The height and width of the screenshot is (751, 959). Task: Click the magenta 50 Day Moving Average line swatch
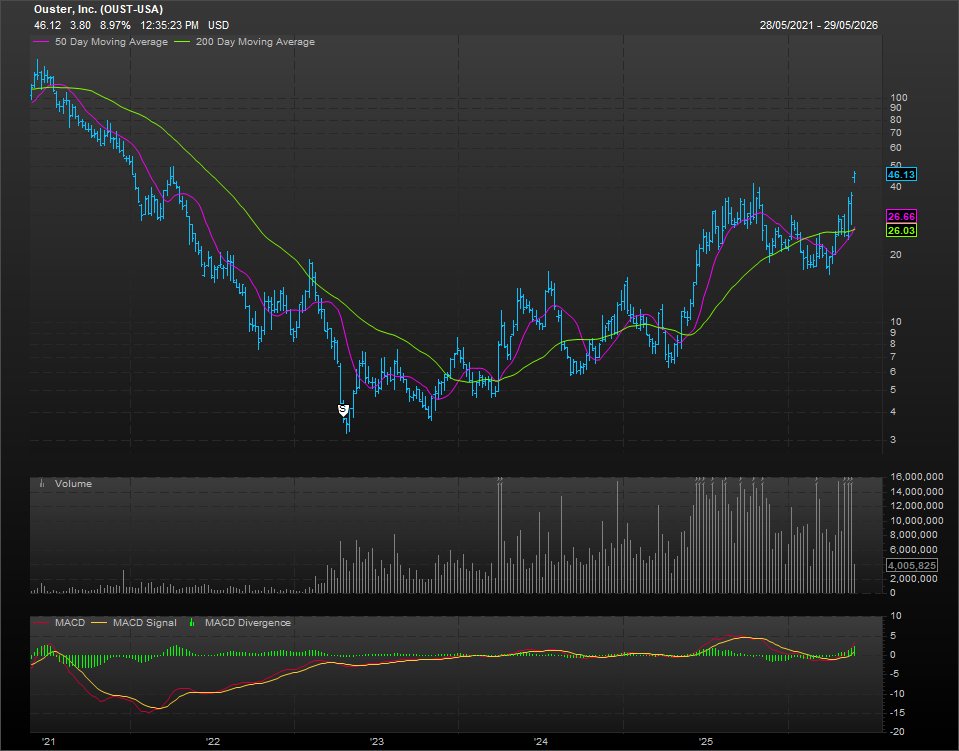[x=41, y=42]
